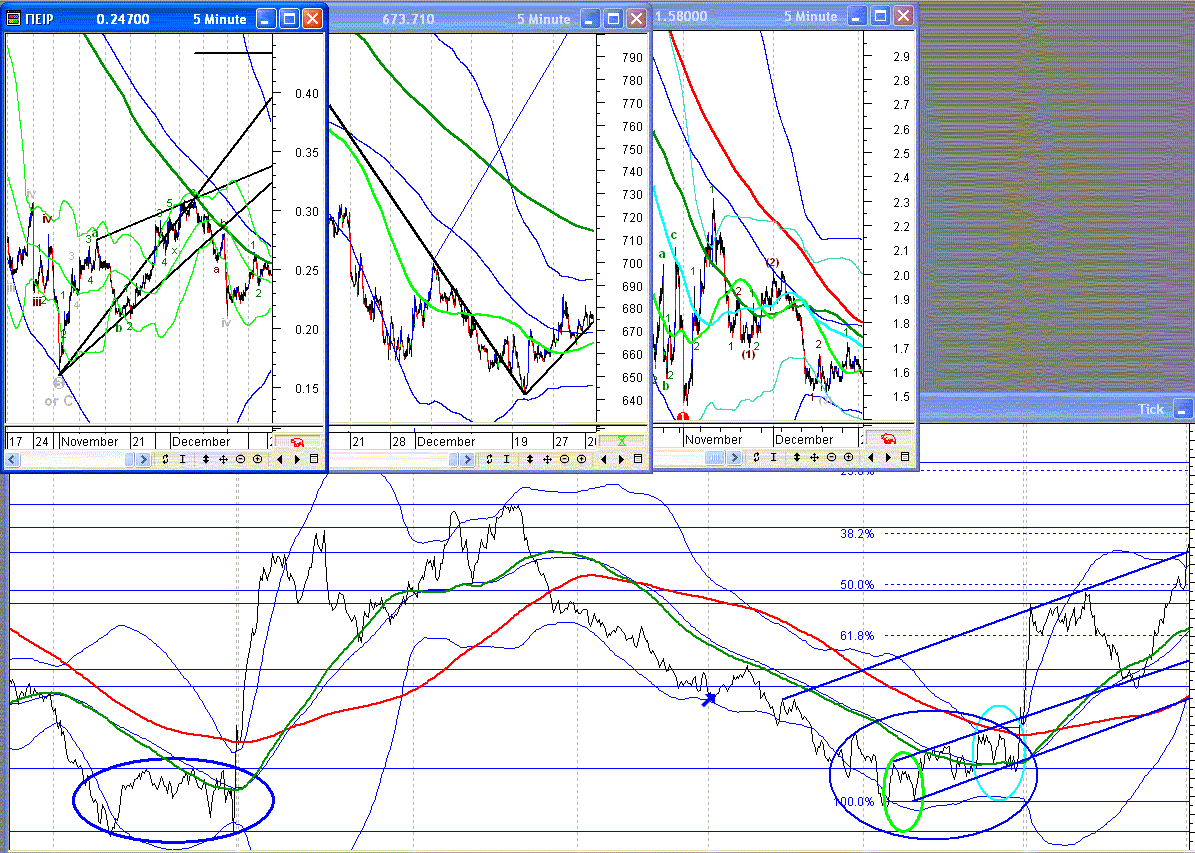The height and width of the screenshot is (853, 1195).
Task: Click the 673.710 value in the title bar
Action: coord(408,19)
